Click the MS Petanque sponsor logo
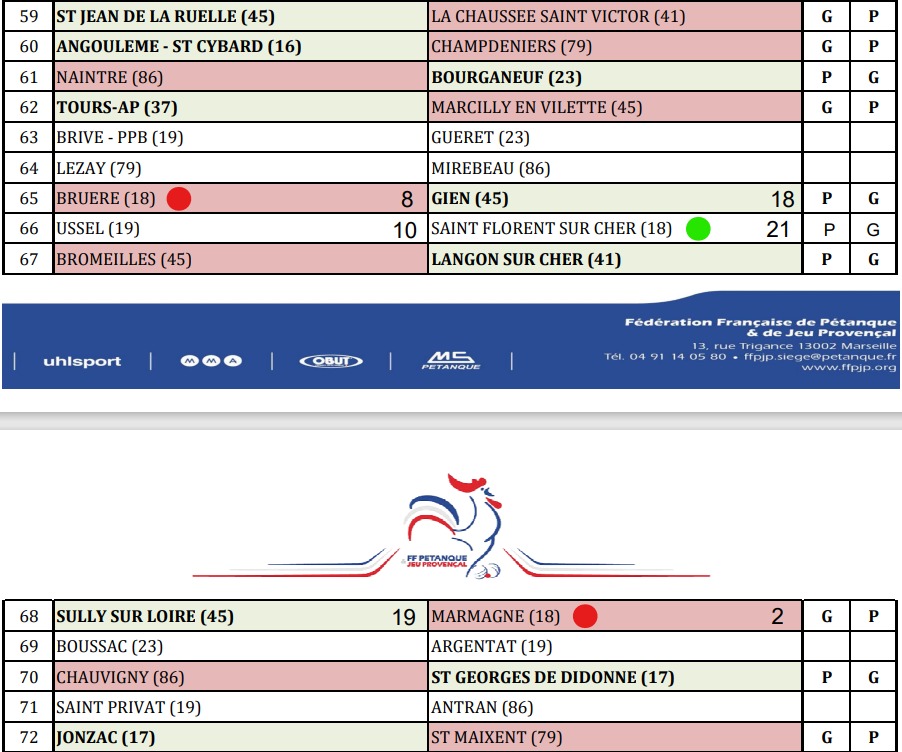 (451, 360)
